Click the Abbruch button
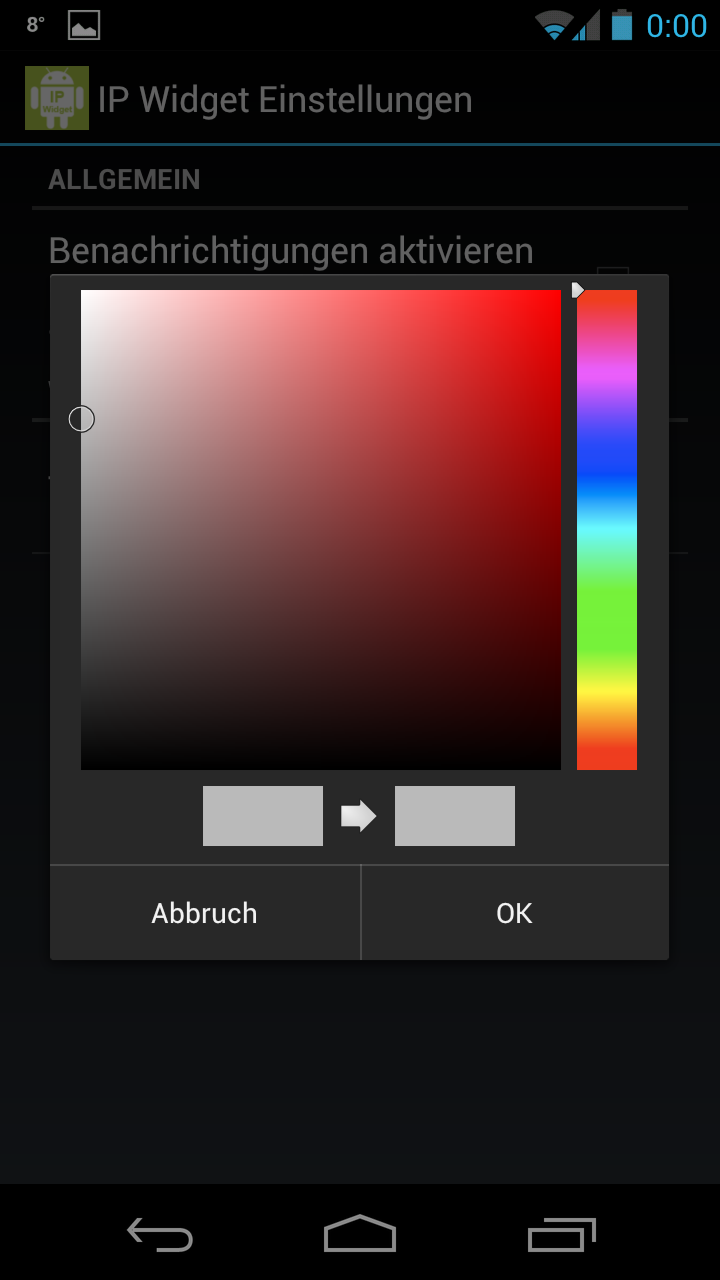 pos(205,913)
